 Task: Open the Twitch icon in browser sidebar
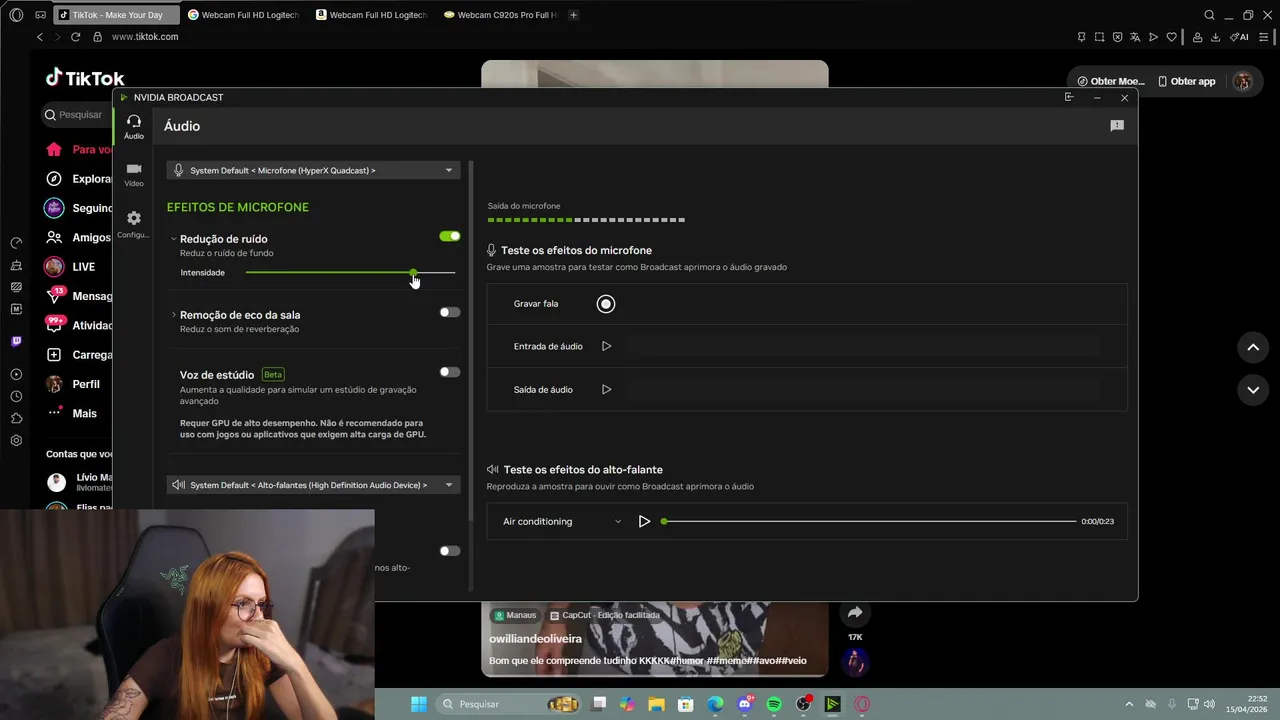pyautogui.click(x=16, y=341)
